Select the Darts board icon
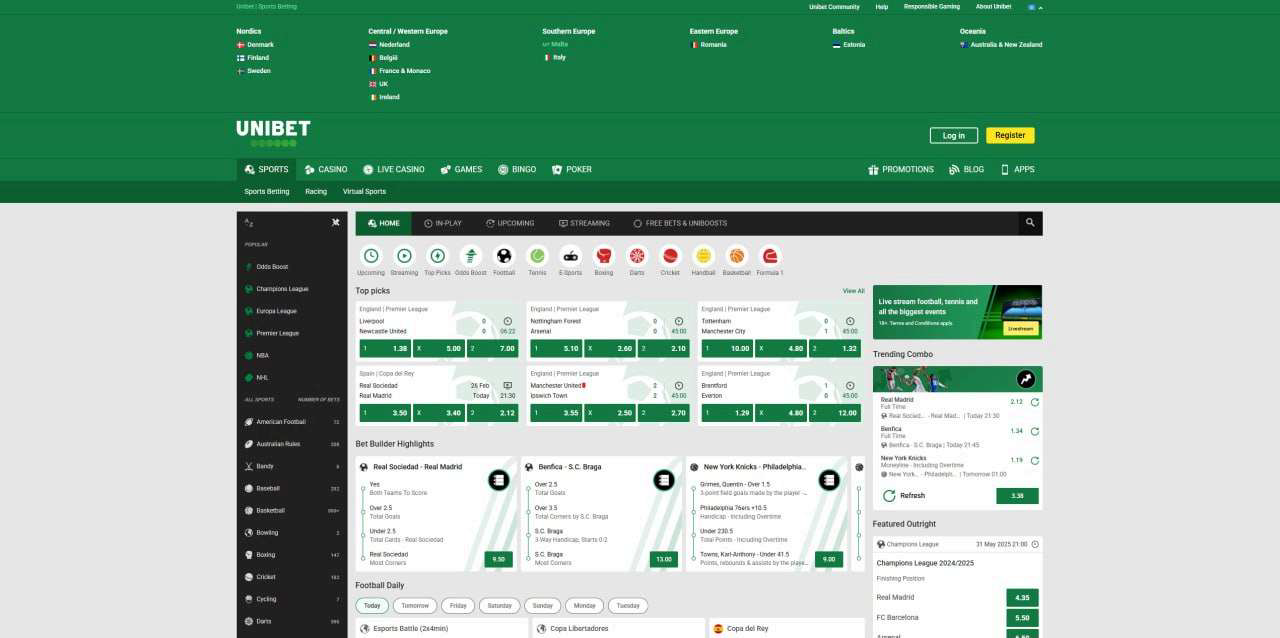Screen dimensions: 1280x638 tap(637, 256)
